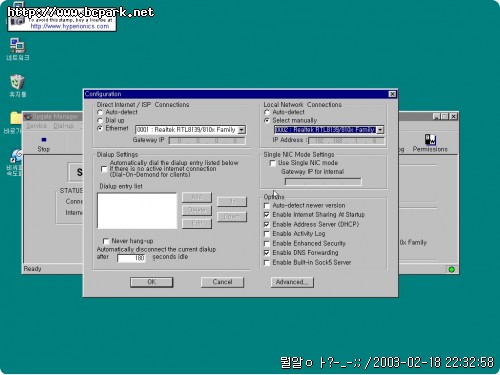Click the Dialup entry list box

[x=137, y=210]
